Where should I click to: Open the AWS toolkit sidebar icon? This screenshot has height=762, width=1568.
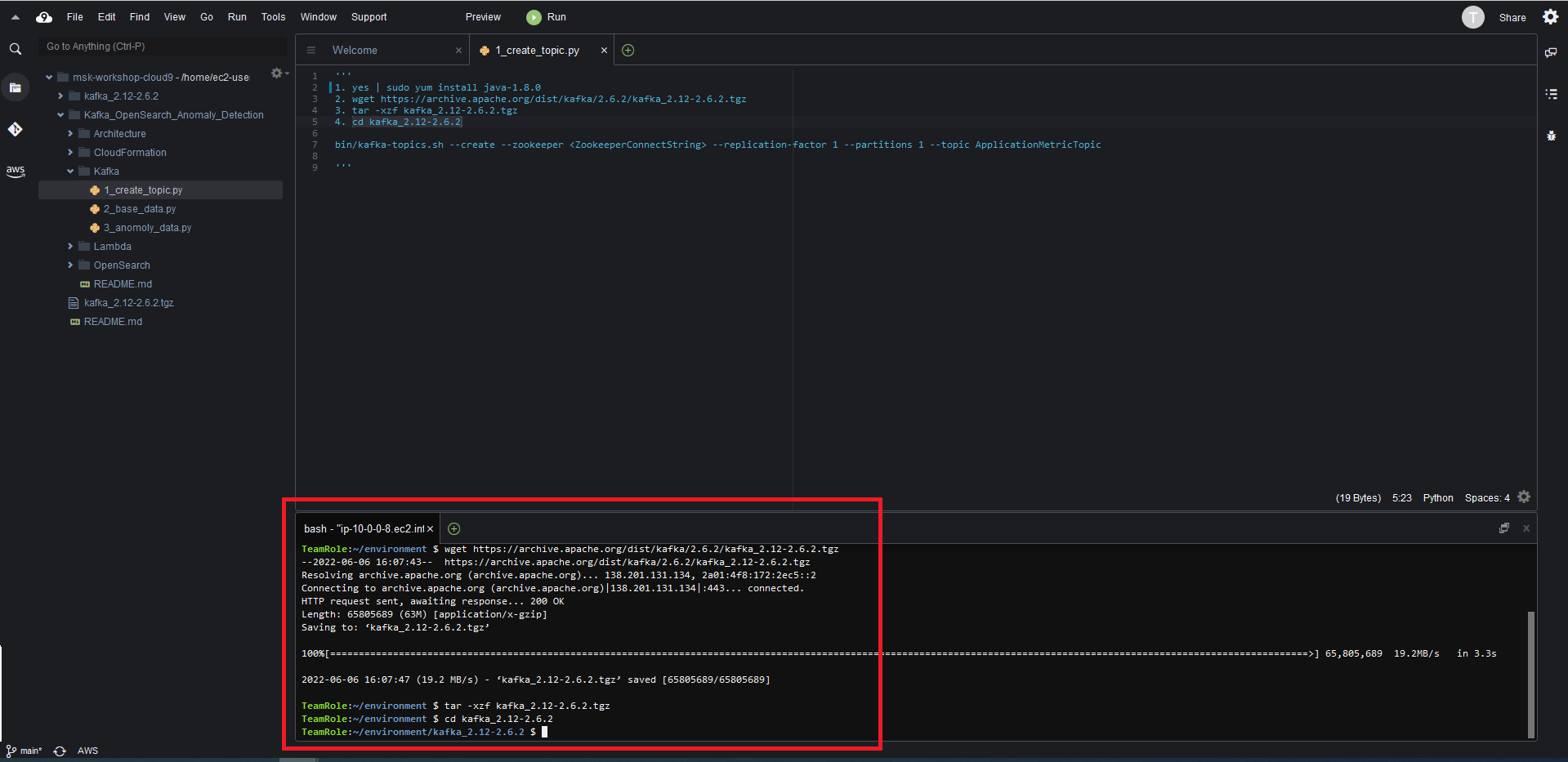coord(15,171)
